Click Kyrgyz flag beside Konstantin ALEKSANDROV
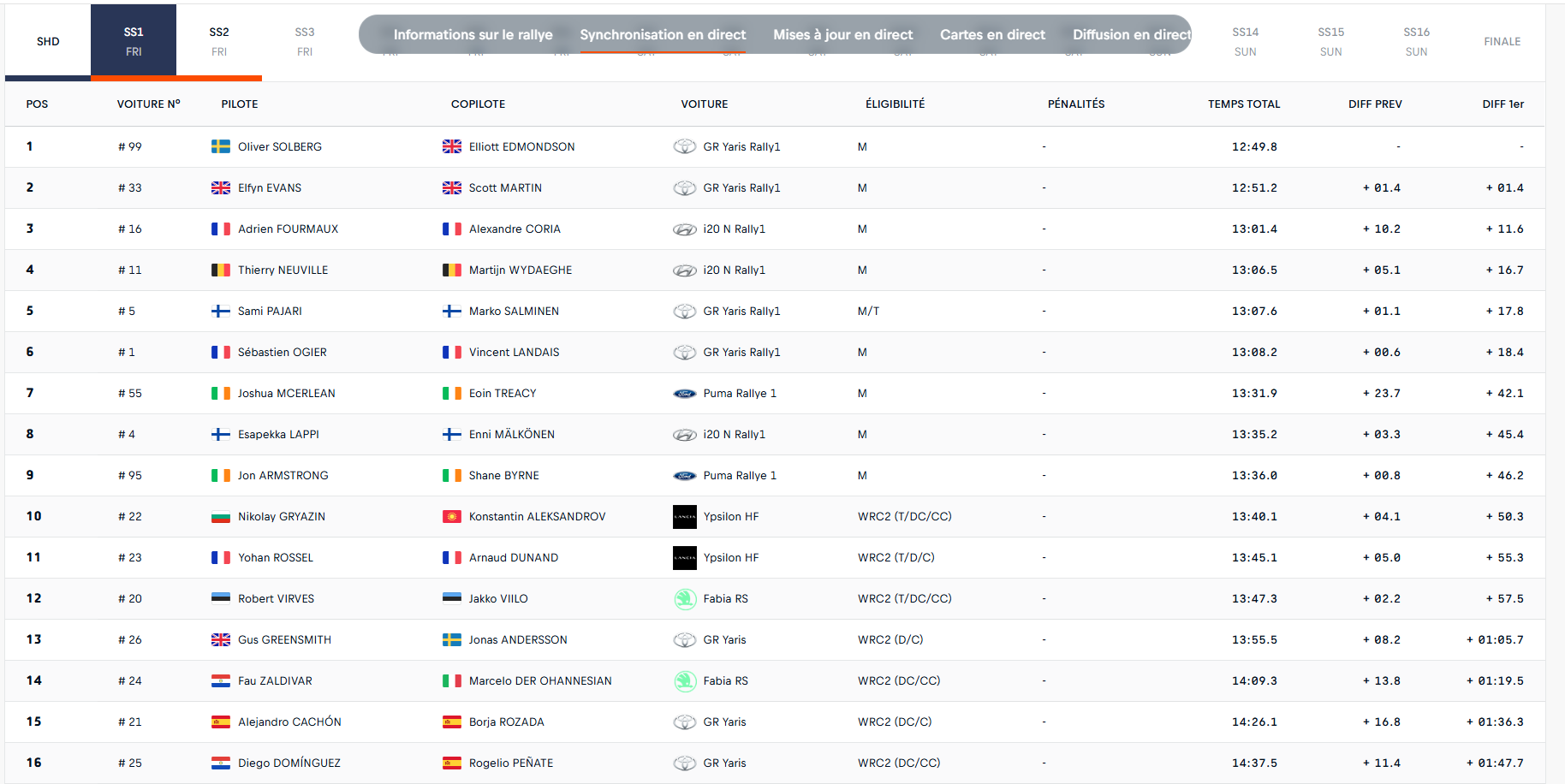 pyautogui.click(x=452, y=516)
